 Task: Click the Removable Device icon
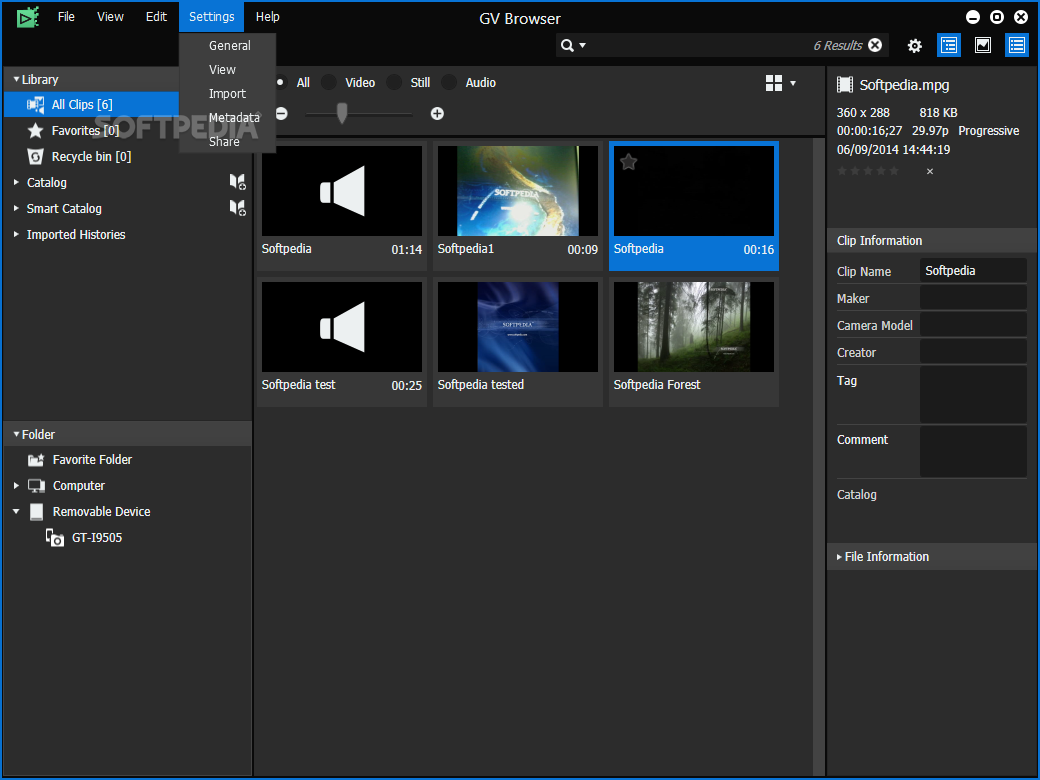[37, 511]
